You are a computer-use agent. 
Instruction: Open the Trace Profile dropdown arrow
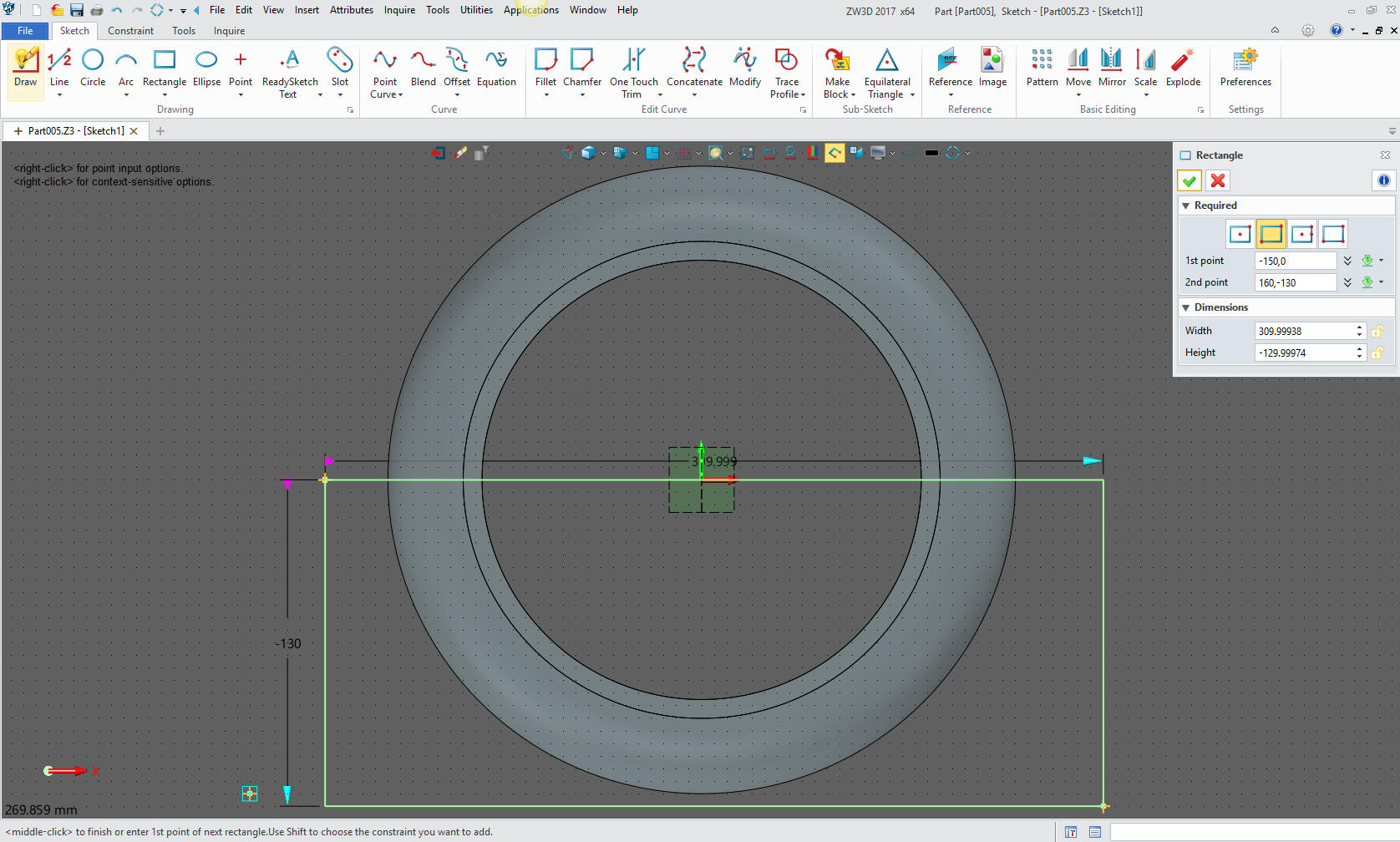(x=803, y=95)
